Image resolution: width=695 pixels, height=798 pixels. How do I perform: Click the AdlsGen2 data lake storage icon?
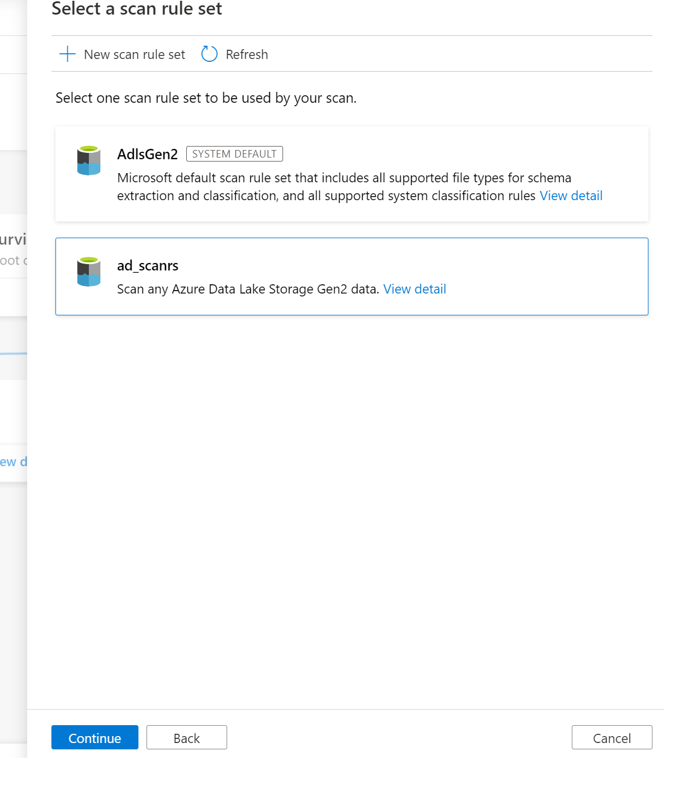(89, 161)
